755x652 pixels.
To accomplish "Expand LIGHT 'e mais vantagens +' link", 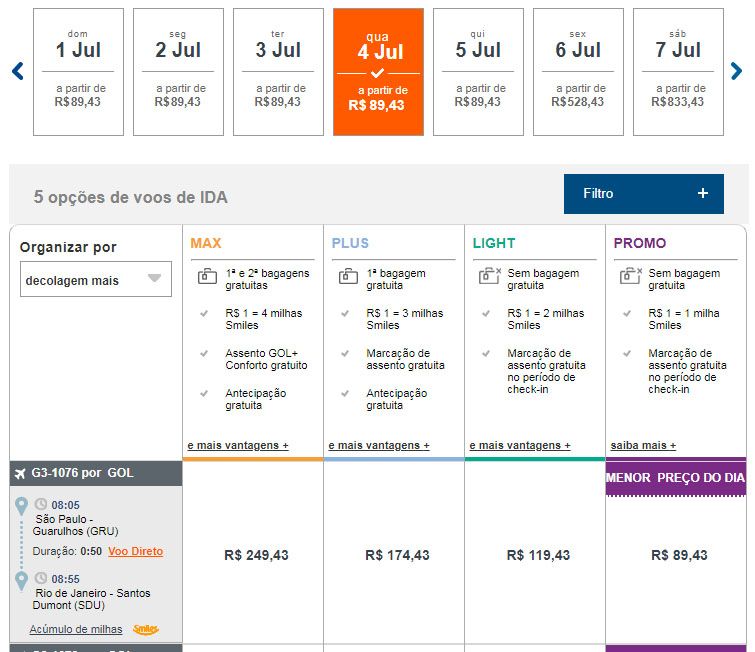I will pos(520,445).
